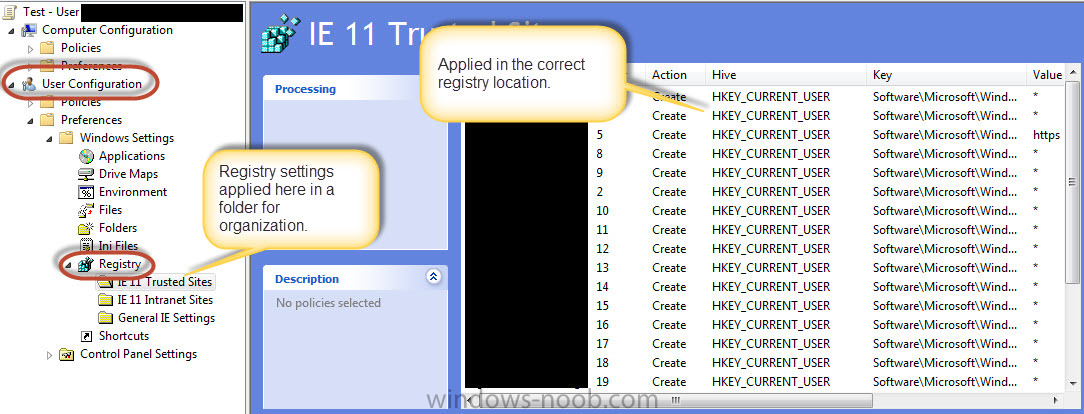1084x414 pixels.
Task: Click the Registry node icon
Action: 85,264
